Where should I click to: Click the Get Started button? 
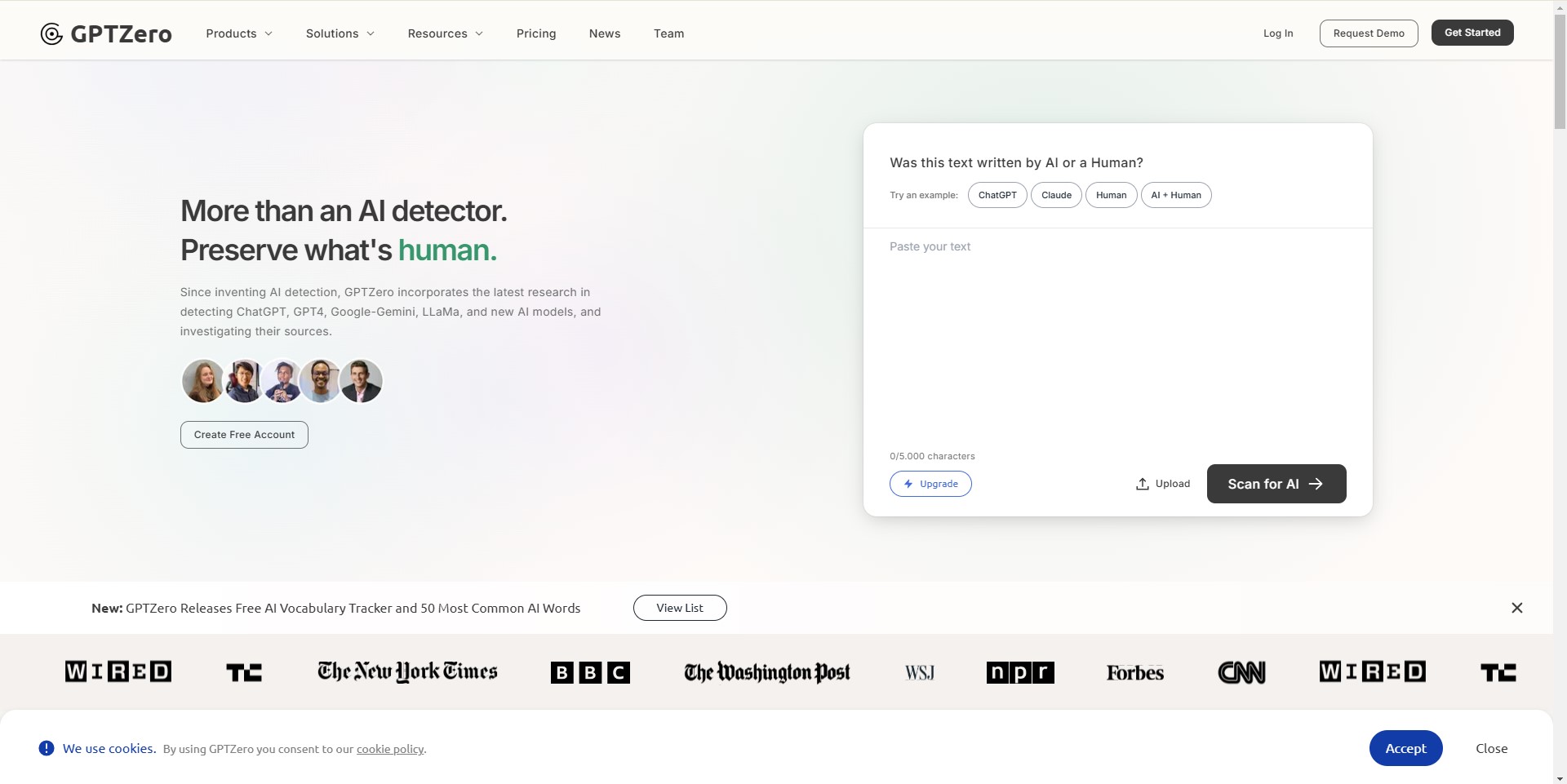point(1472,33)
